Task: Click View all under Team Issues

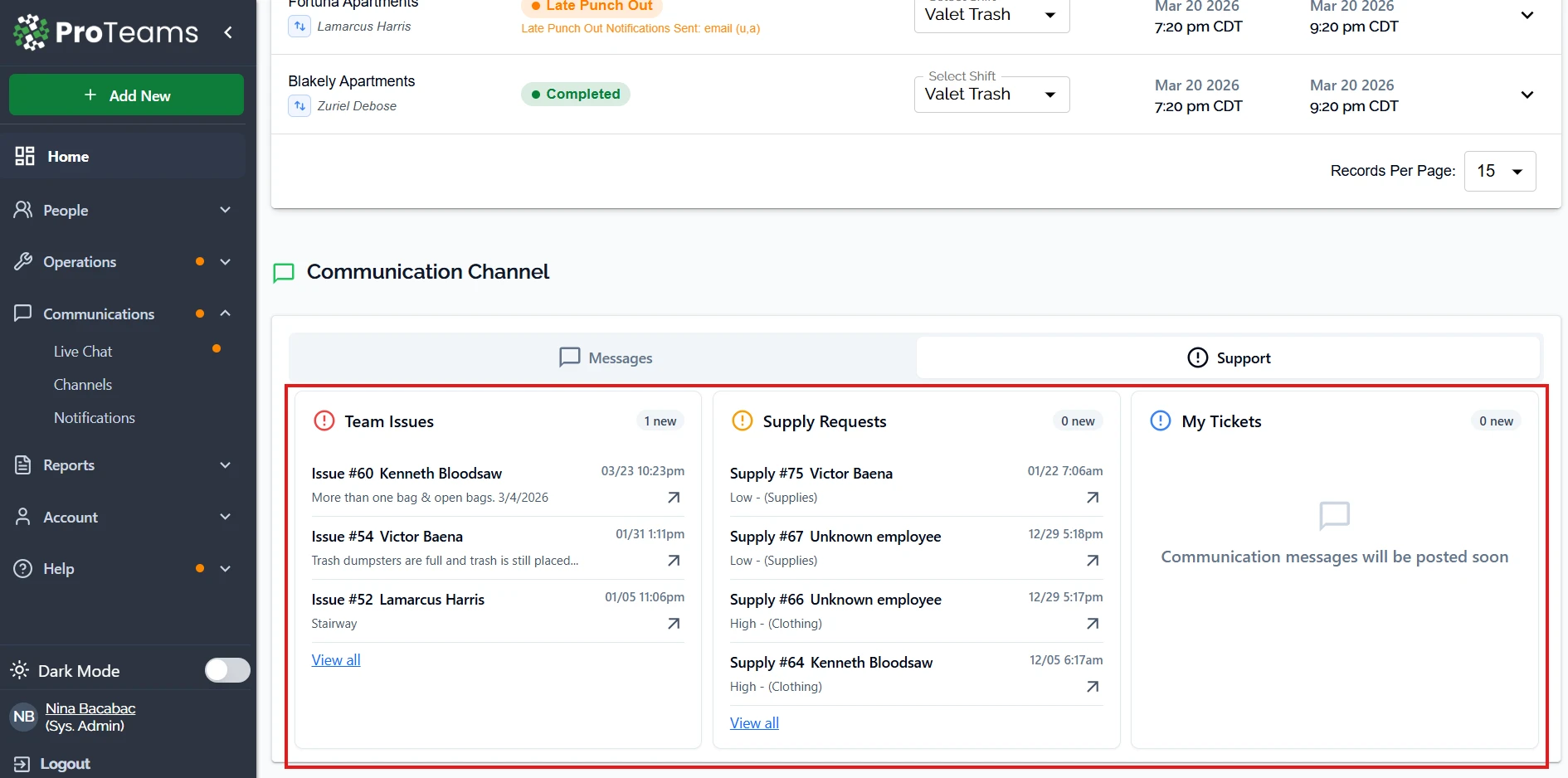Action: (336, 660)
